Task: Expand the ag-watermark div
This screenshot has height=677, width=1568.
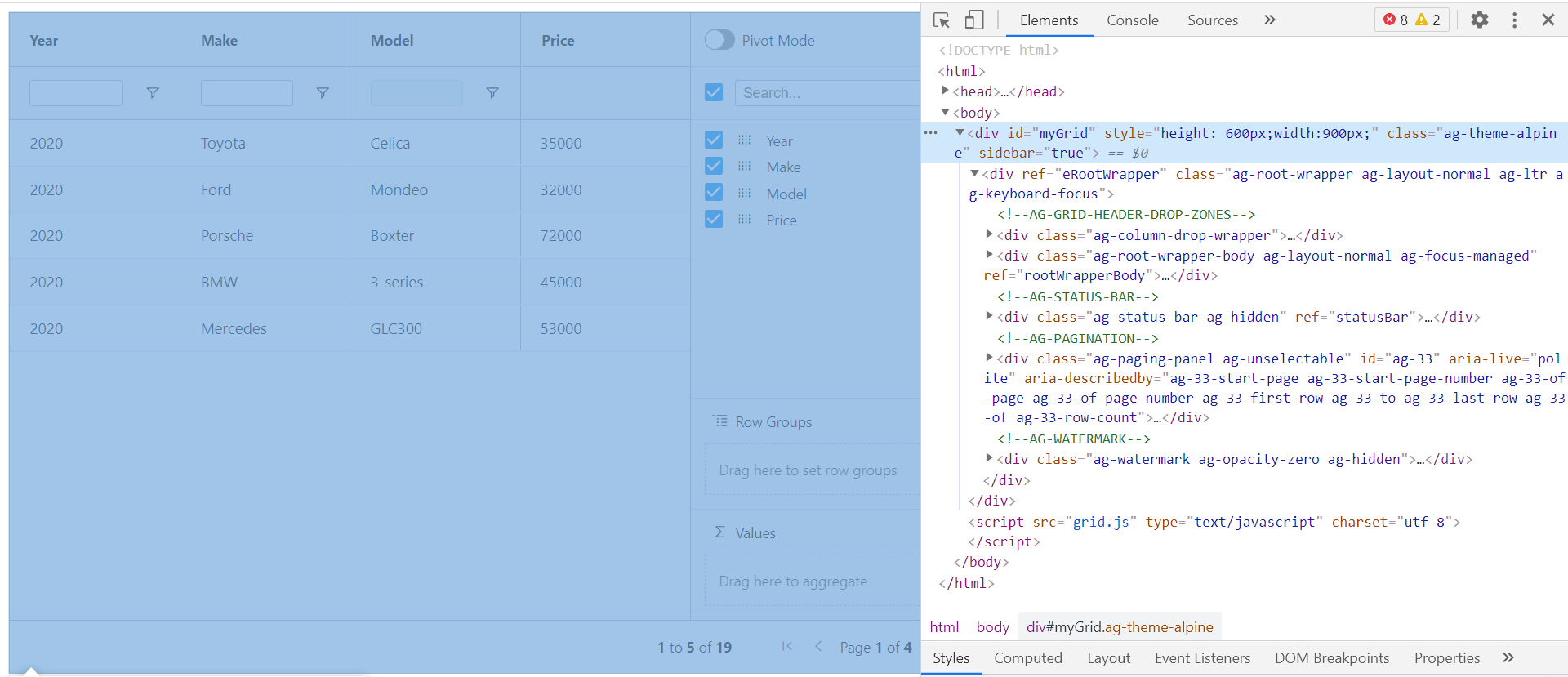Action: pos(989,458)
